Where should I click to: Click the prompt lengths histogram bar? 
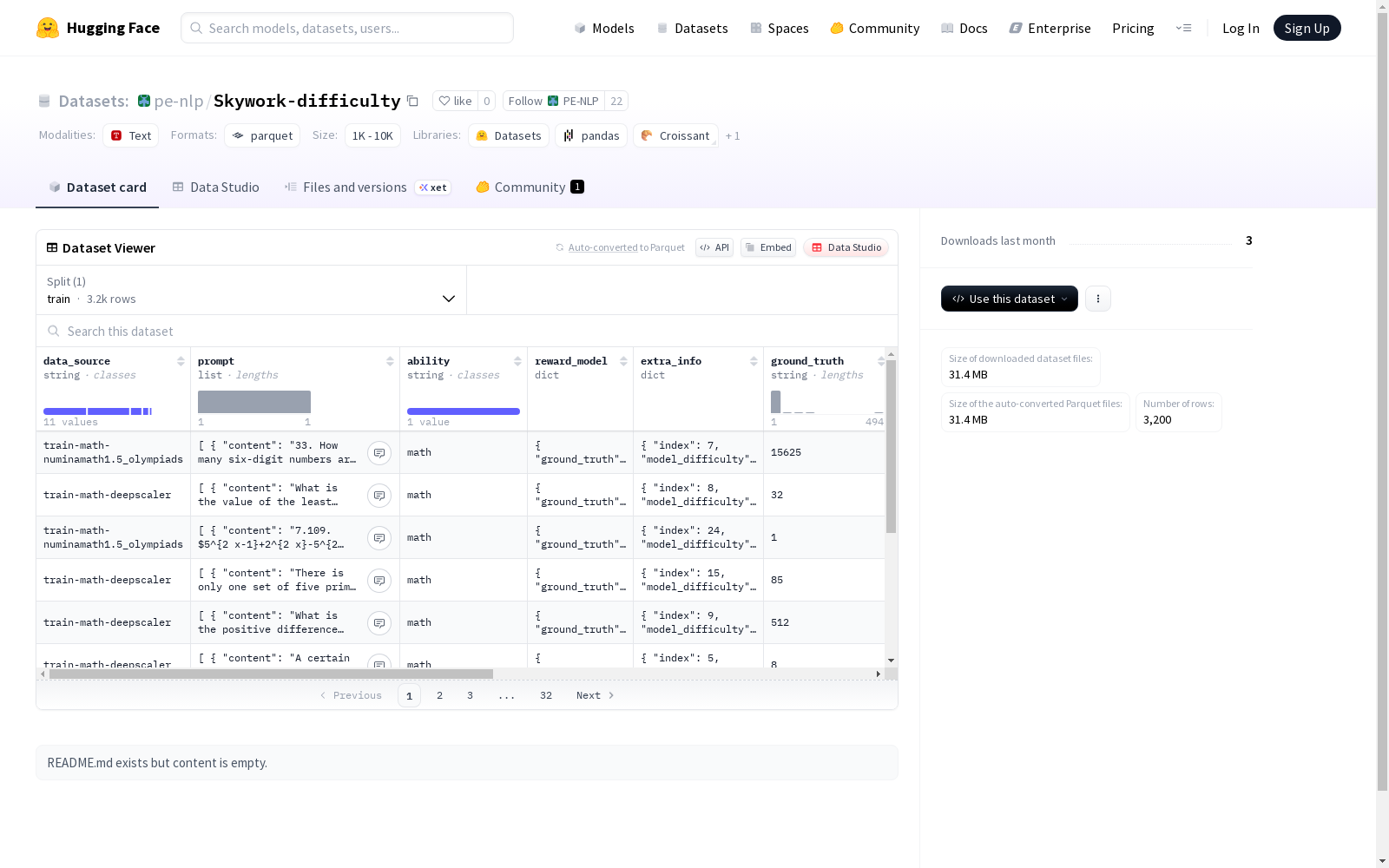click(254, 402)
